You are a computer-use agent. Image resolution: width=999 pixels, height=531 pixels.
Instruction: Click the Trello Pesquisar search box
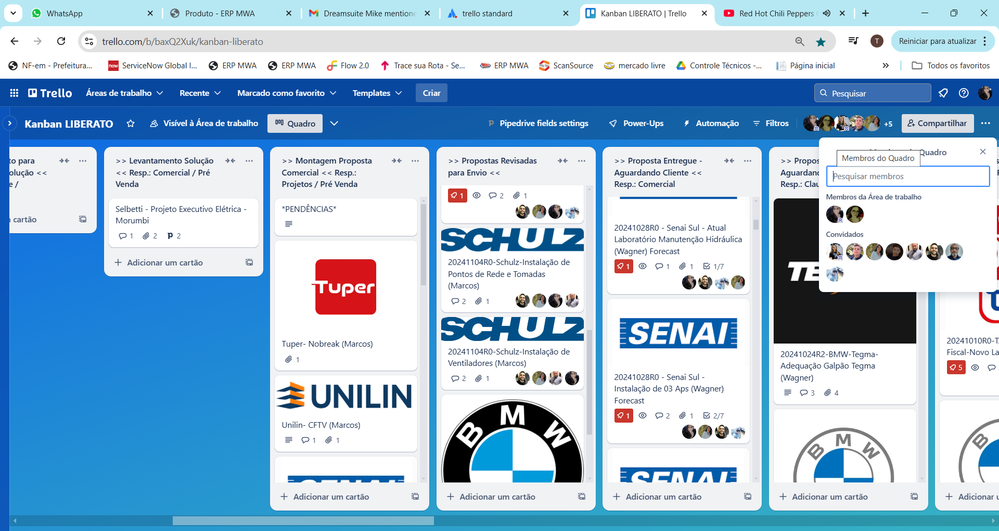872,93
